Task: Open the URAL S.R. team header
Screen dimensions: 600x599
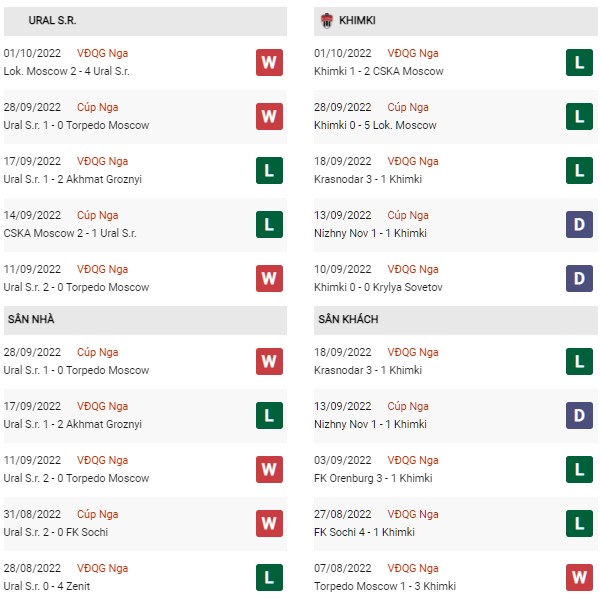Action: click(145, 21)
